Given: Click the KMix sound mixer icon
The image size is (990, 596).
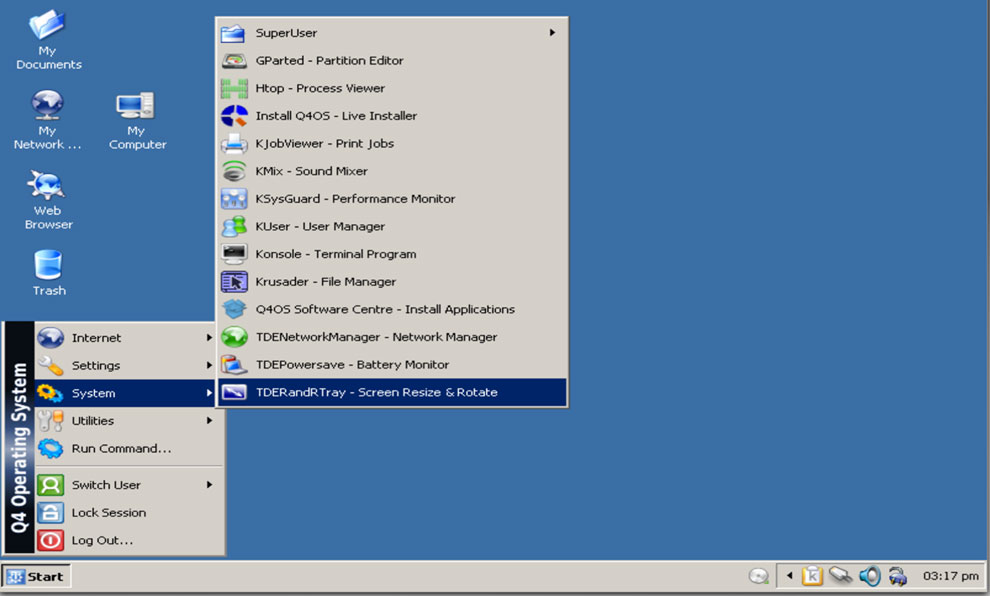Looking at the screenshot, I should 234,171.
